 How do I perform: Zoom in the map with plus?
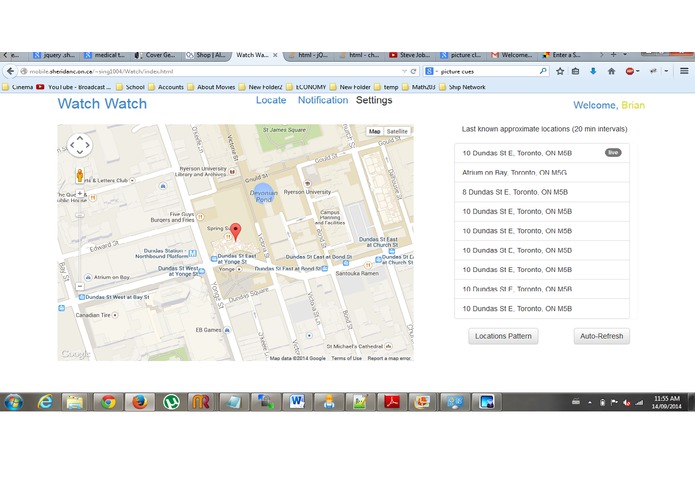(80, 193)
